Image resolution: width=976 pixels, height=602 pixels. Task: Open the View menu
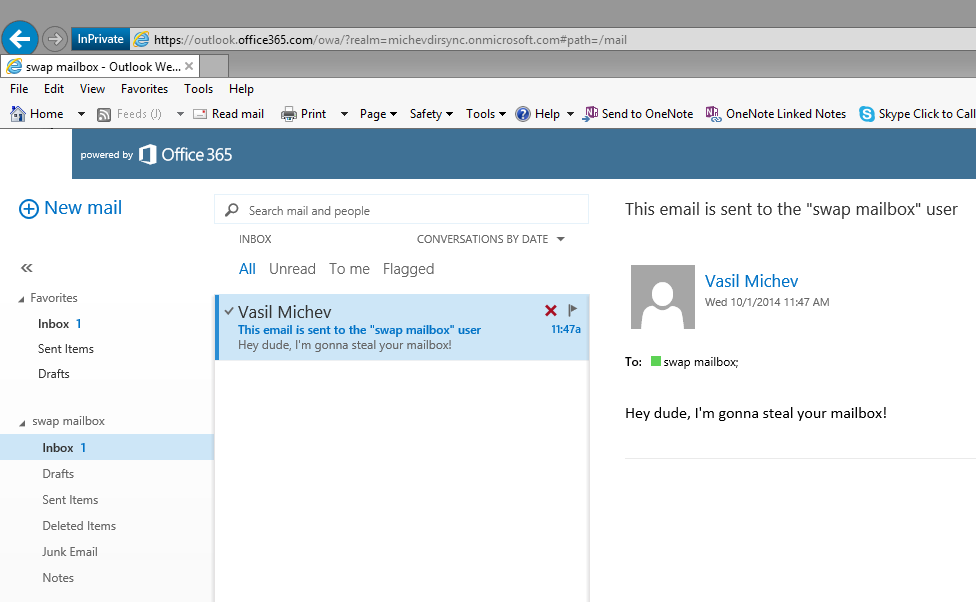(x=92, y=89)
